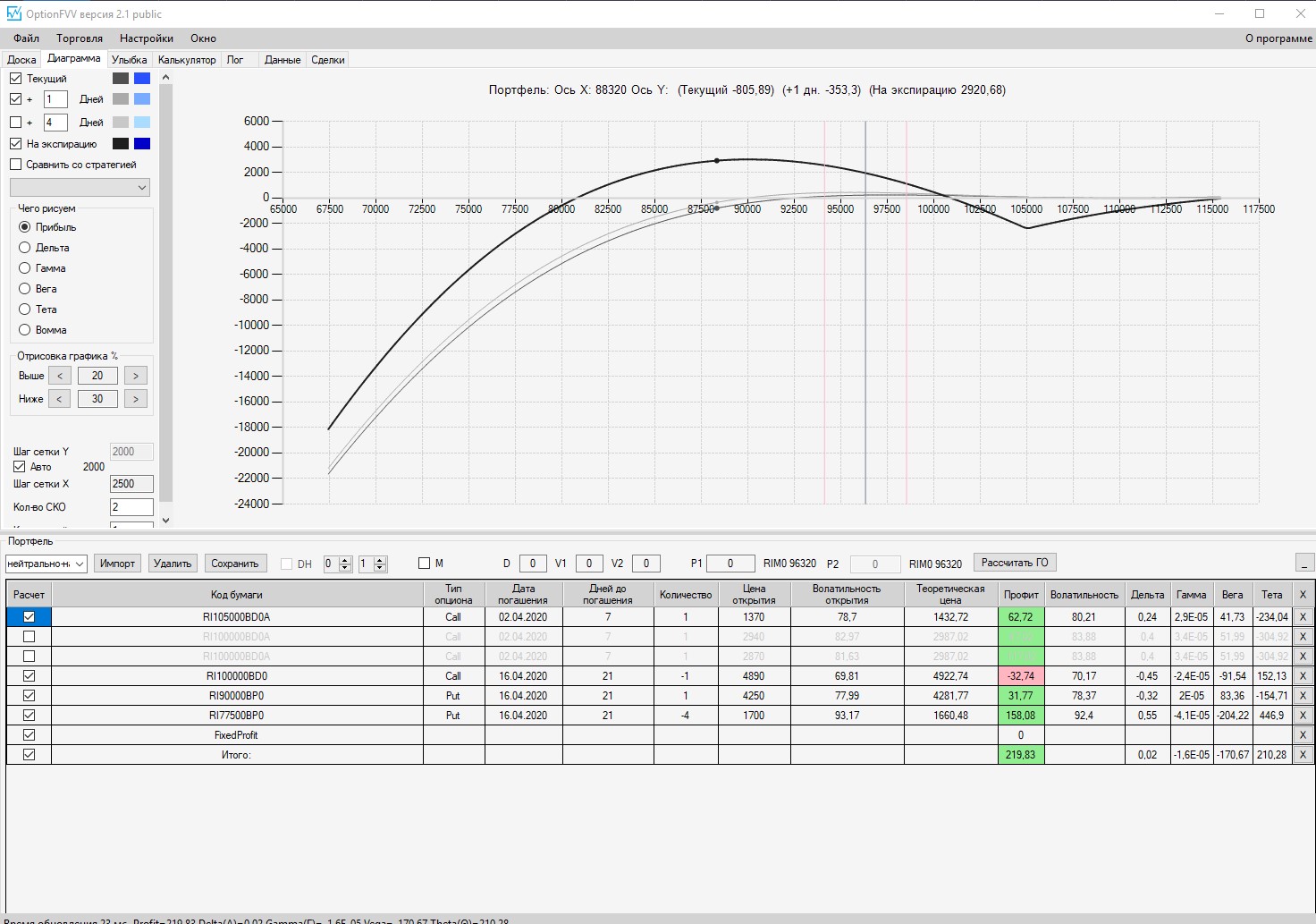Click the settings panel scroll-up arrow
This screenshot has height=924, width=1316.
pos(165,78)
